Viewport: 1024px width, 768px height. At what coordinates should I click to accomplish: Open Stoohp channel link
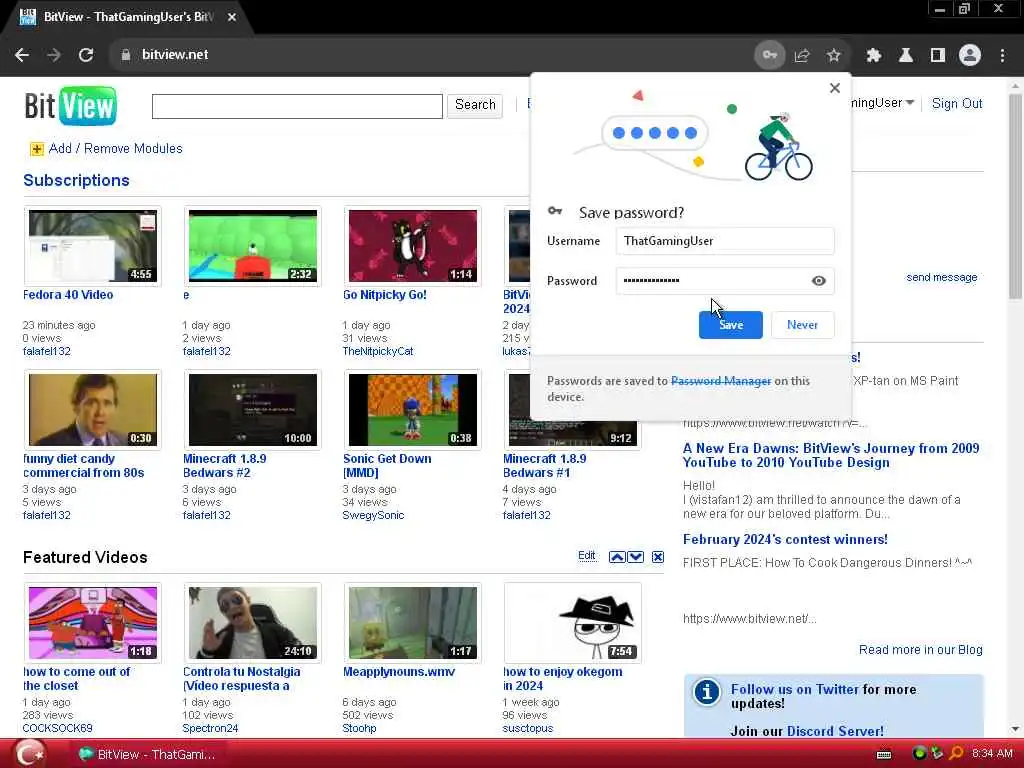click(359, 728)
